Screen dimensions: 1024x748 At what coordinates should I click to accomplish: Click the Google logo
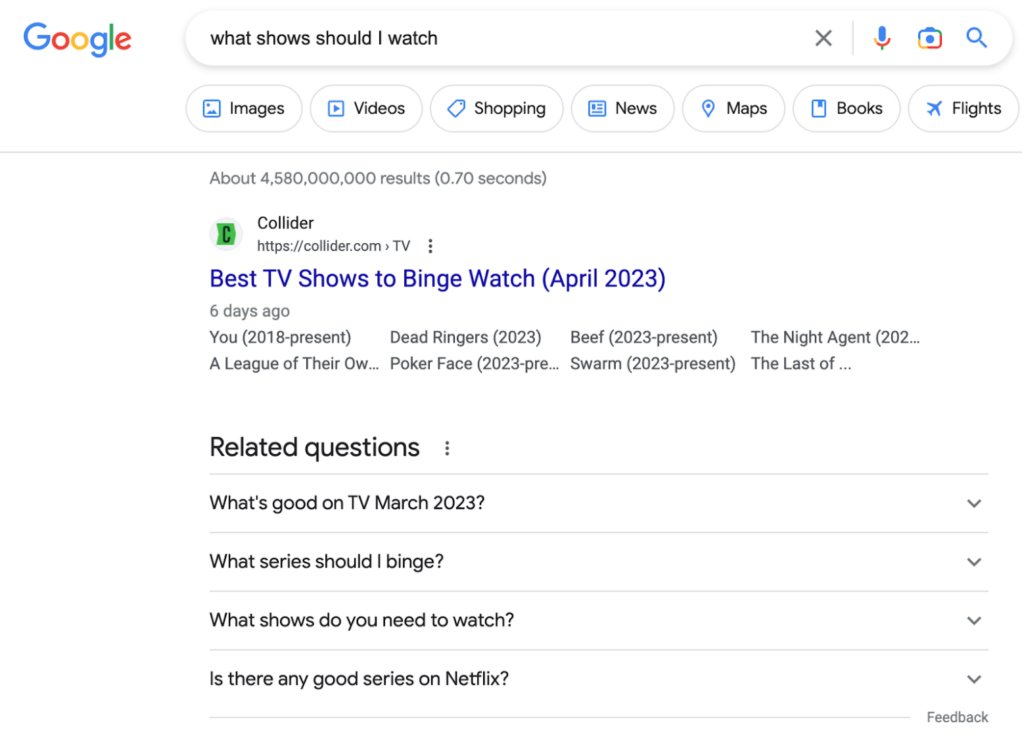click(x=77, y=39)
